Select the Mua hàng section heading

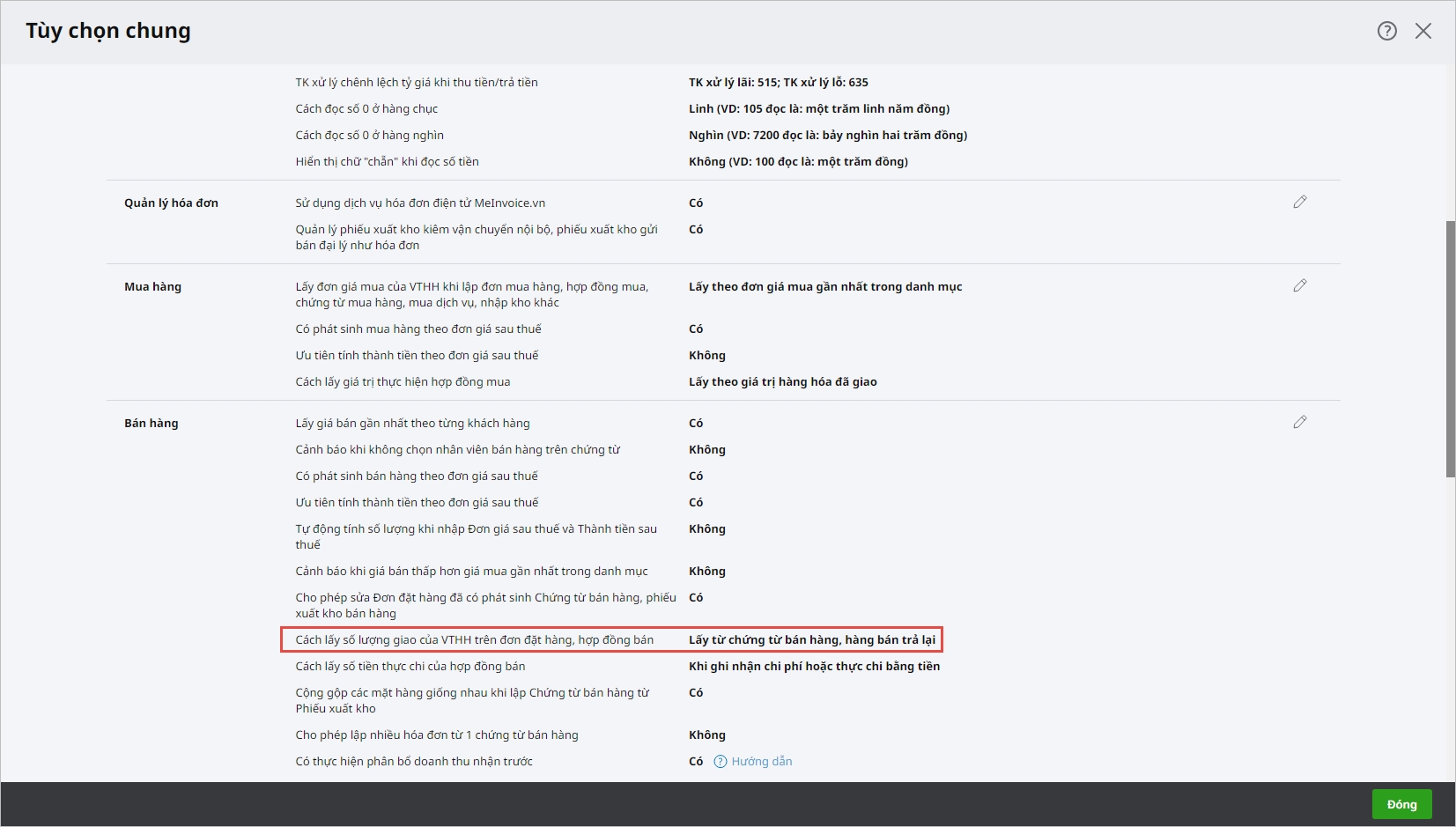[x=152, y=286]
